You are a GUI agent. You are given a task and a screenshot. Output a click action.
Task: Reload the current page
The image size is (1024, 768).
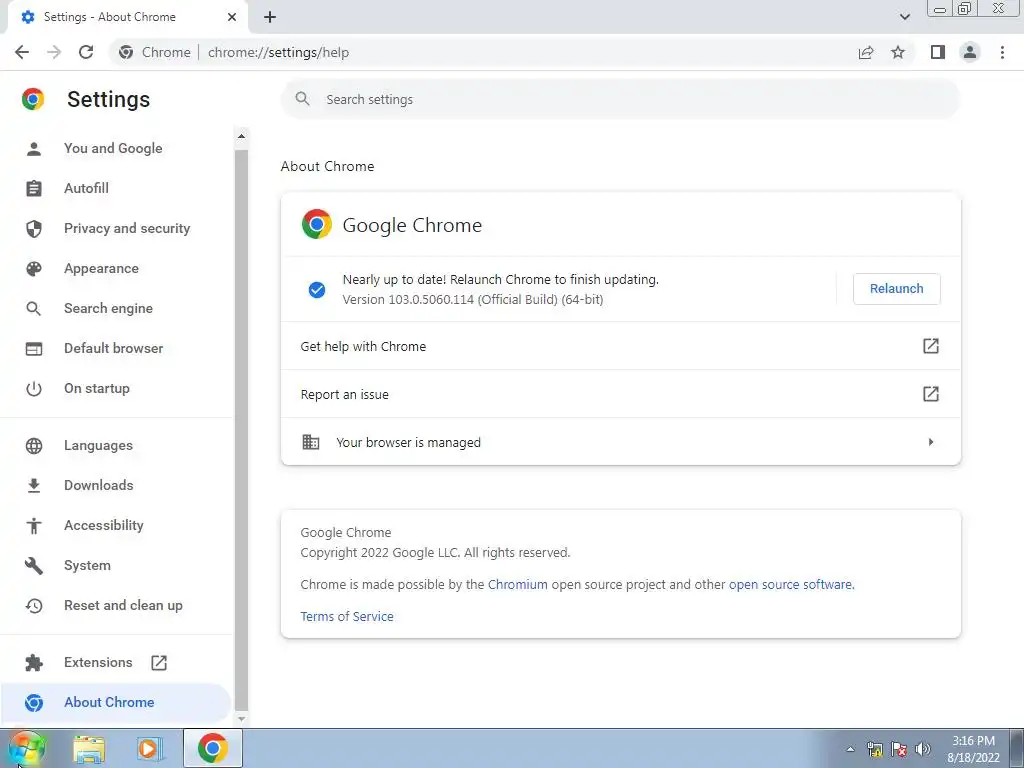(x=86, y=52)
